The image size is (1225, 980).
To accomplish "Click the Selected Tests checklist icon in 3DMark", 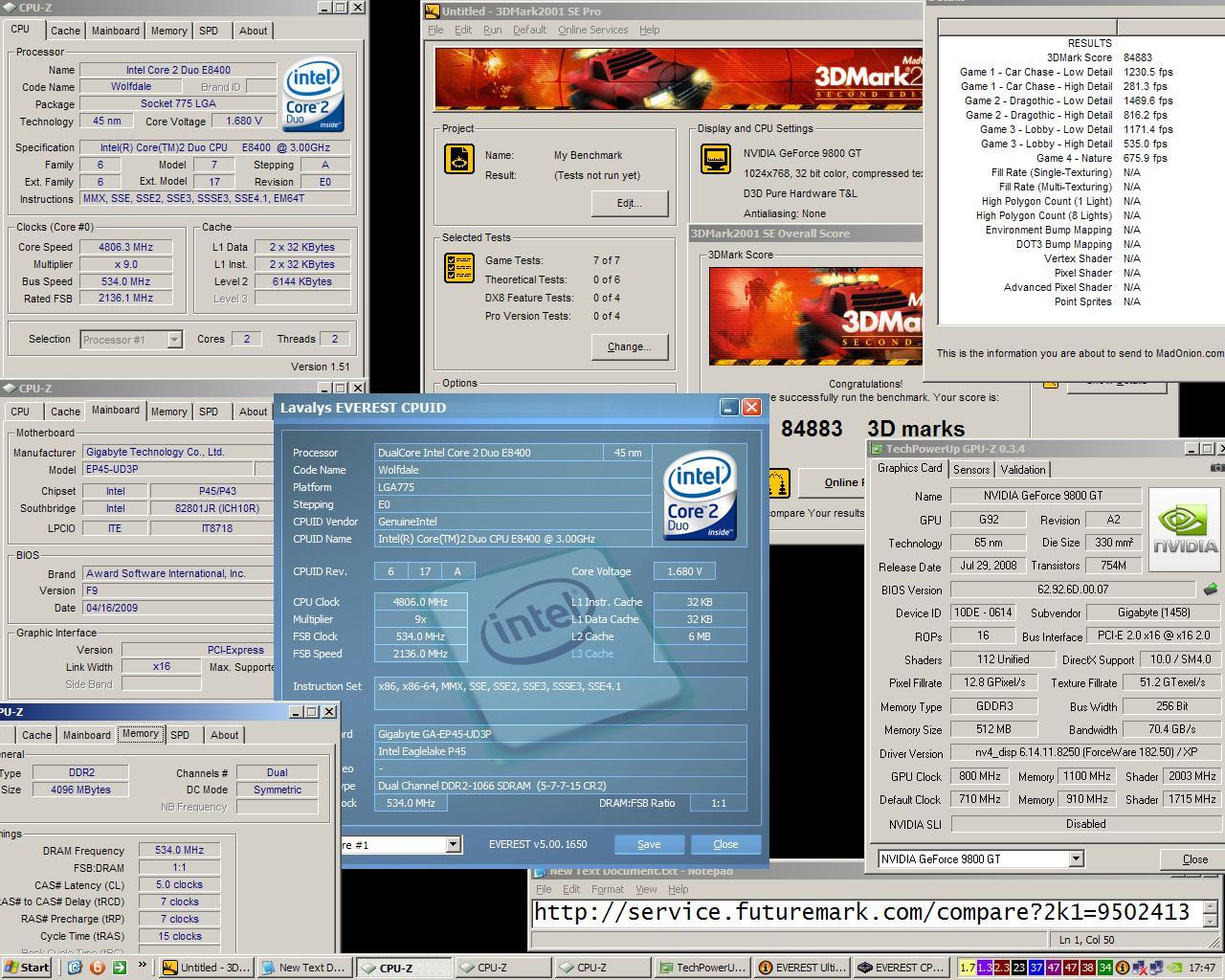I will (x=459, y=268).
